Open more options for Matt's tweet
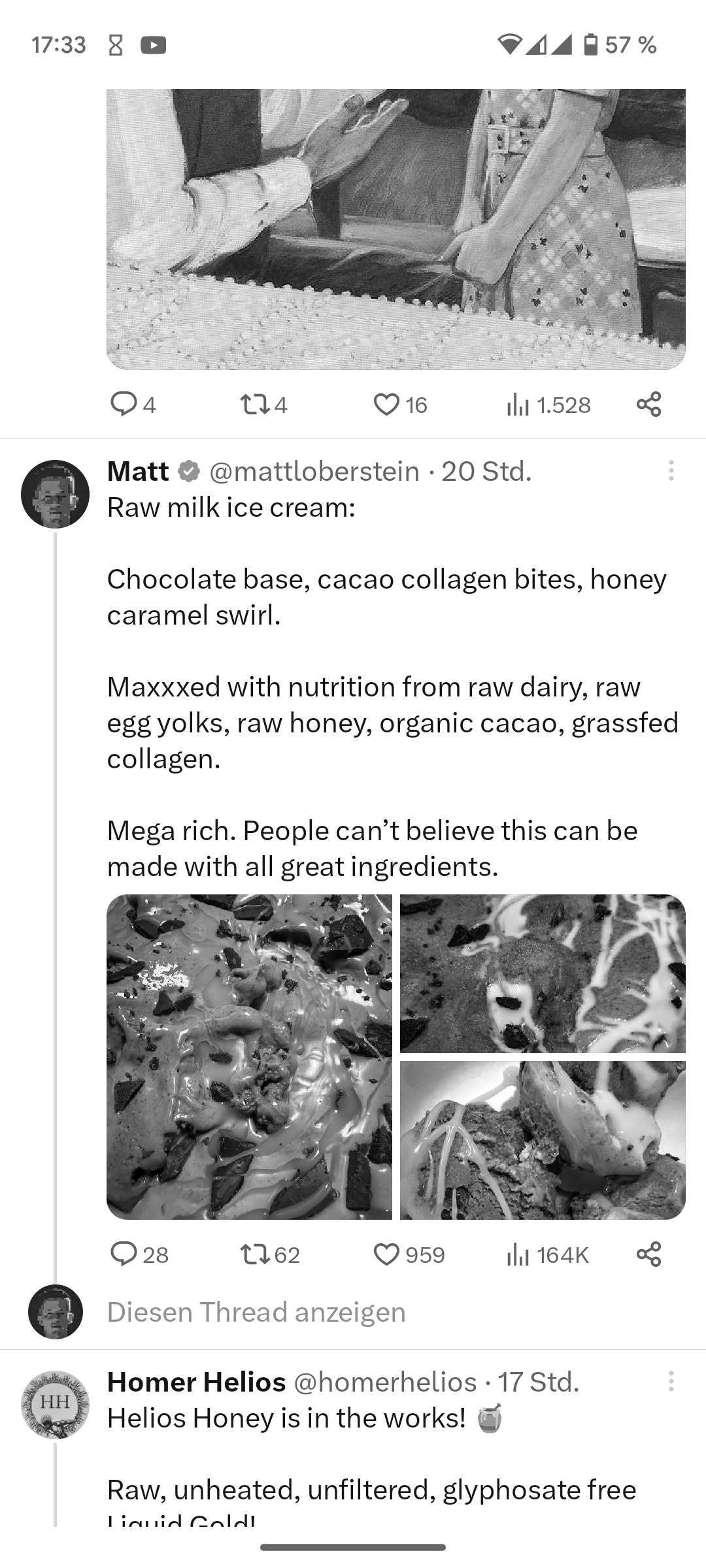Image resolution: width=706 pixels, height=1568 pixels. click(x=671, y=471)
